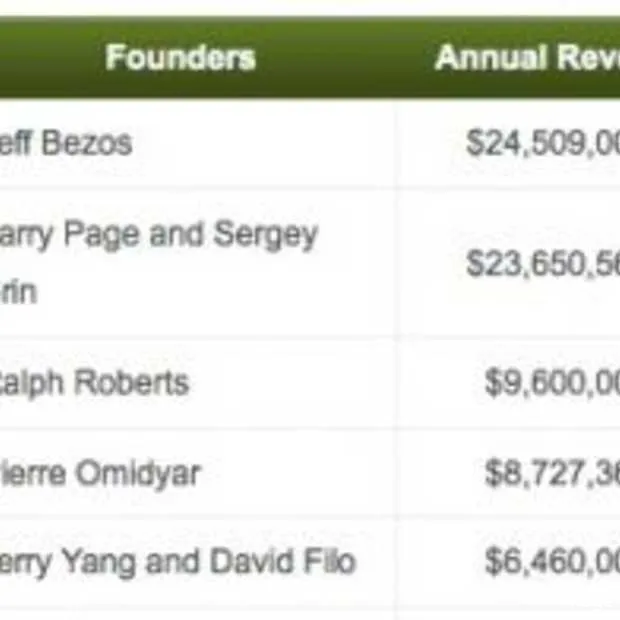This screenshot has width=620, height=620.
Task: Click the $24,509 revenue figure
Action: coord(543,143)
